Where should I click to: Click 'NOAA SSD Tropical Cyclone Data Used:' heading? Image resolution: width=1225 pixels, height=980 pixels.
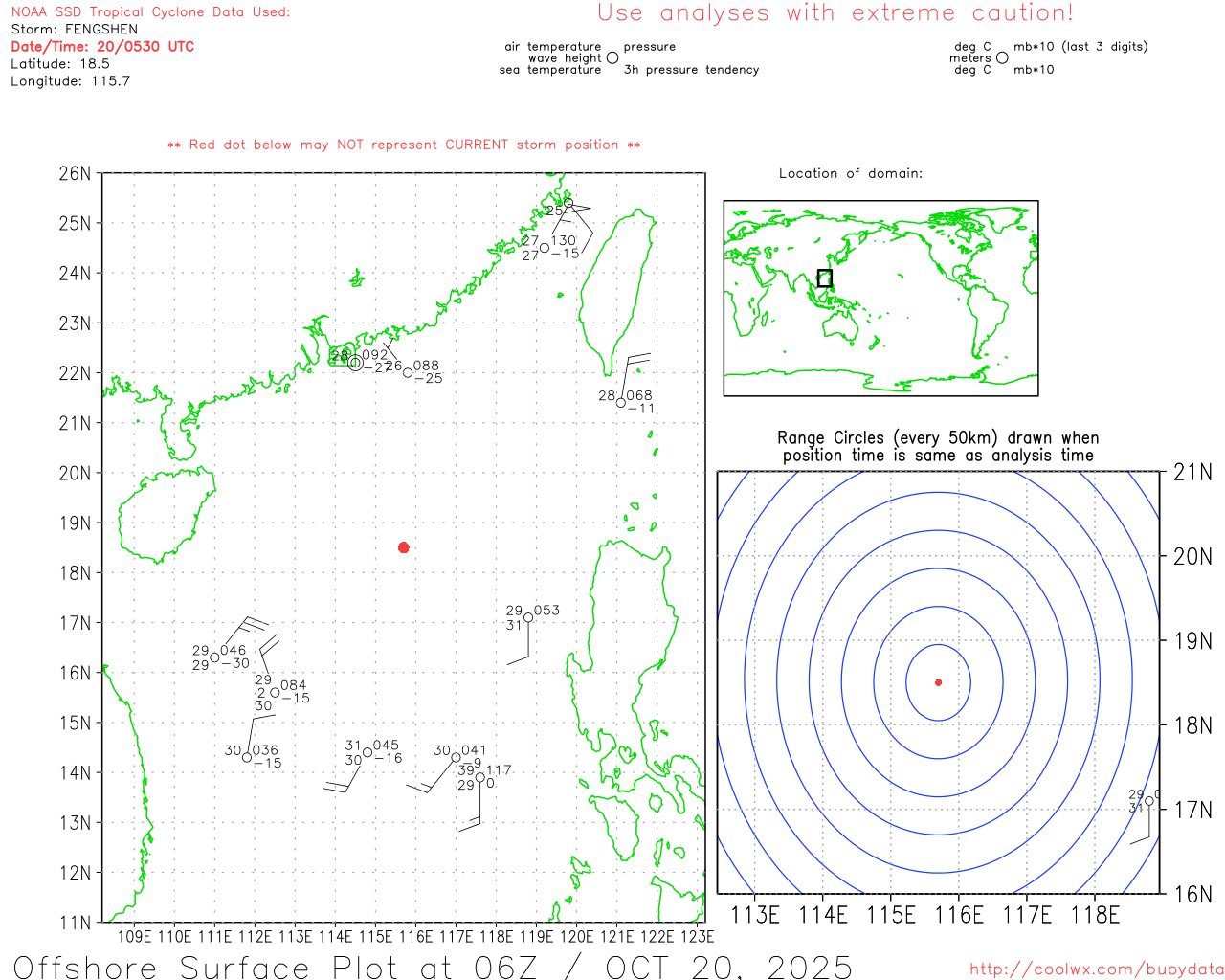150,11
